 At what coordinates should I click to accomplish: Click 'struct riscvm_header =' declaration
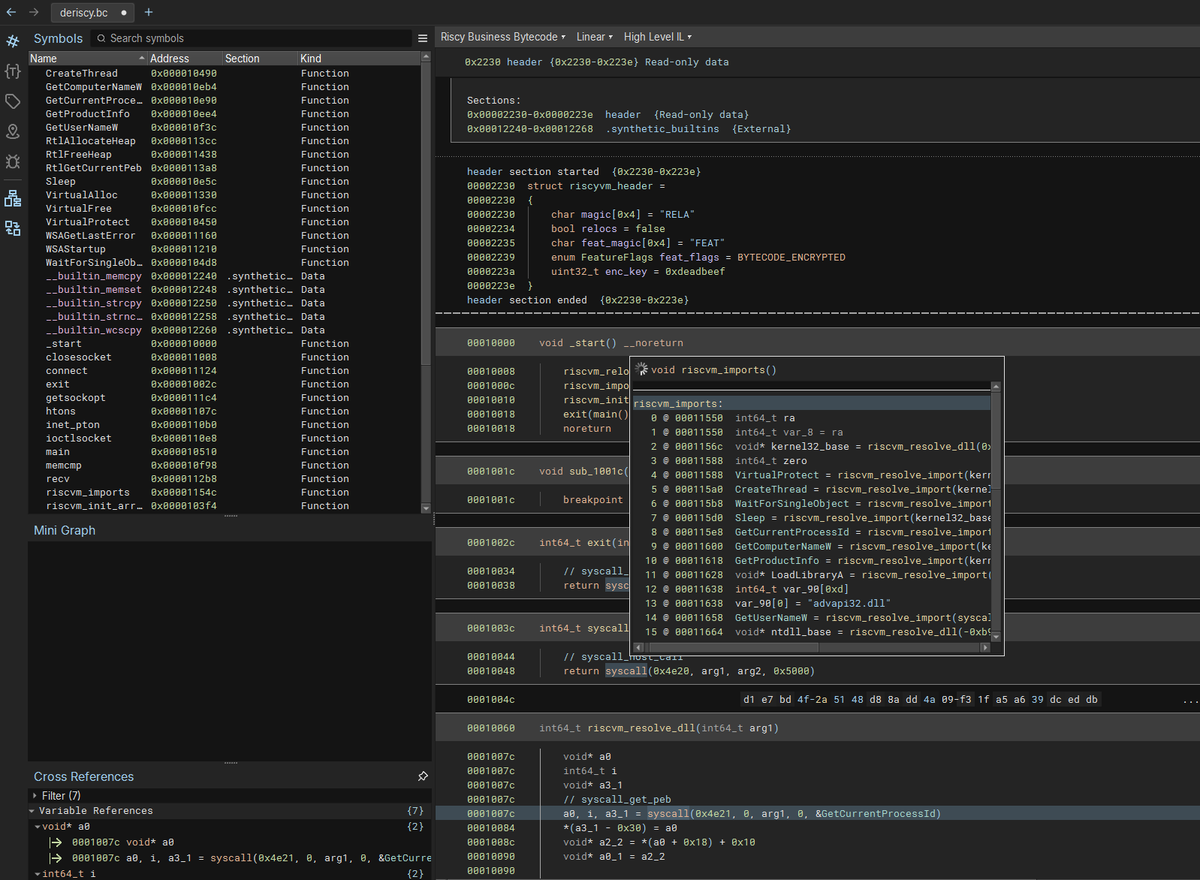click(x=596, y=187)
